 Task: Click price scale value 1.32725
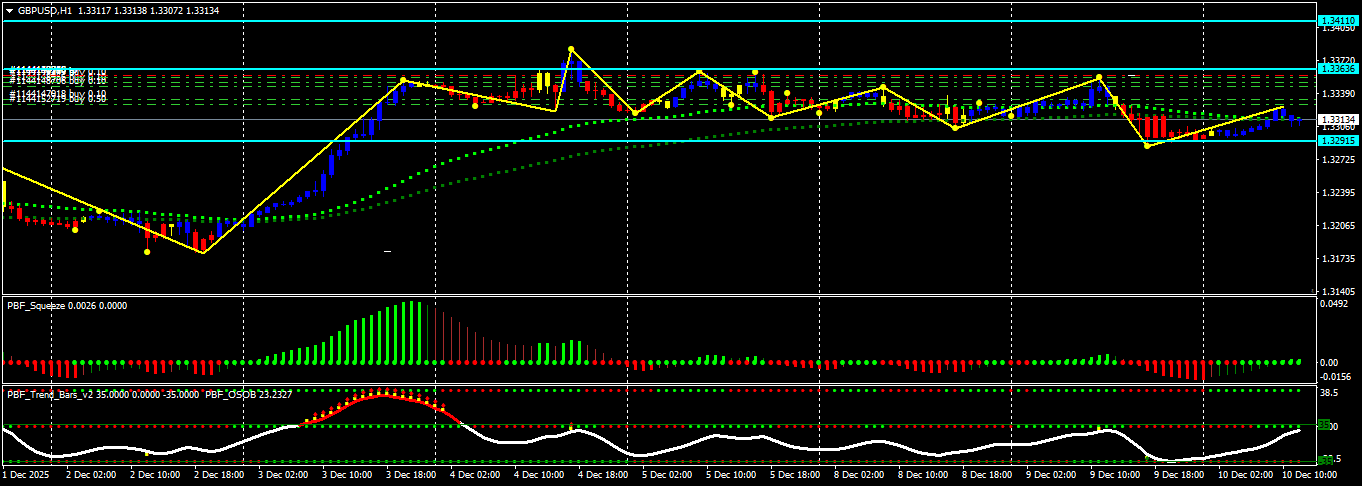[1338, 159]
